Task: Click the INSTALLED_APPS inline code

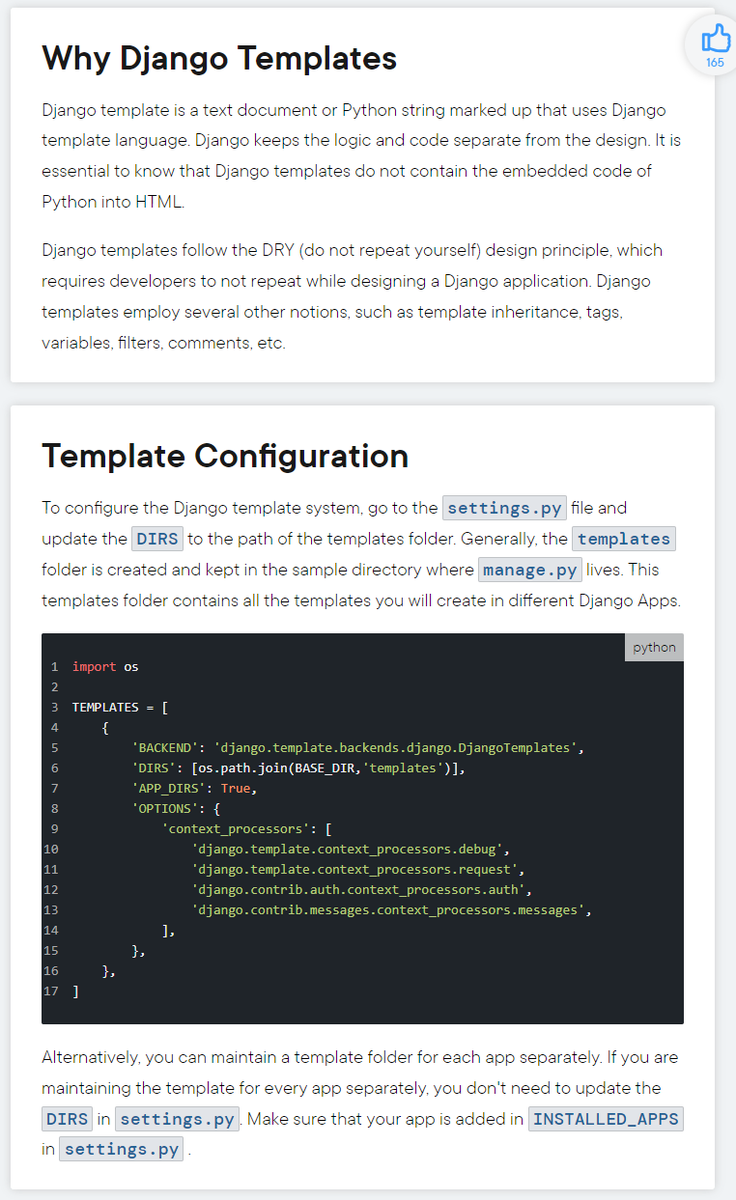Action: click(x=606, y=1119)
